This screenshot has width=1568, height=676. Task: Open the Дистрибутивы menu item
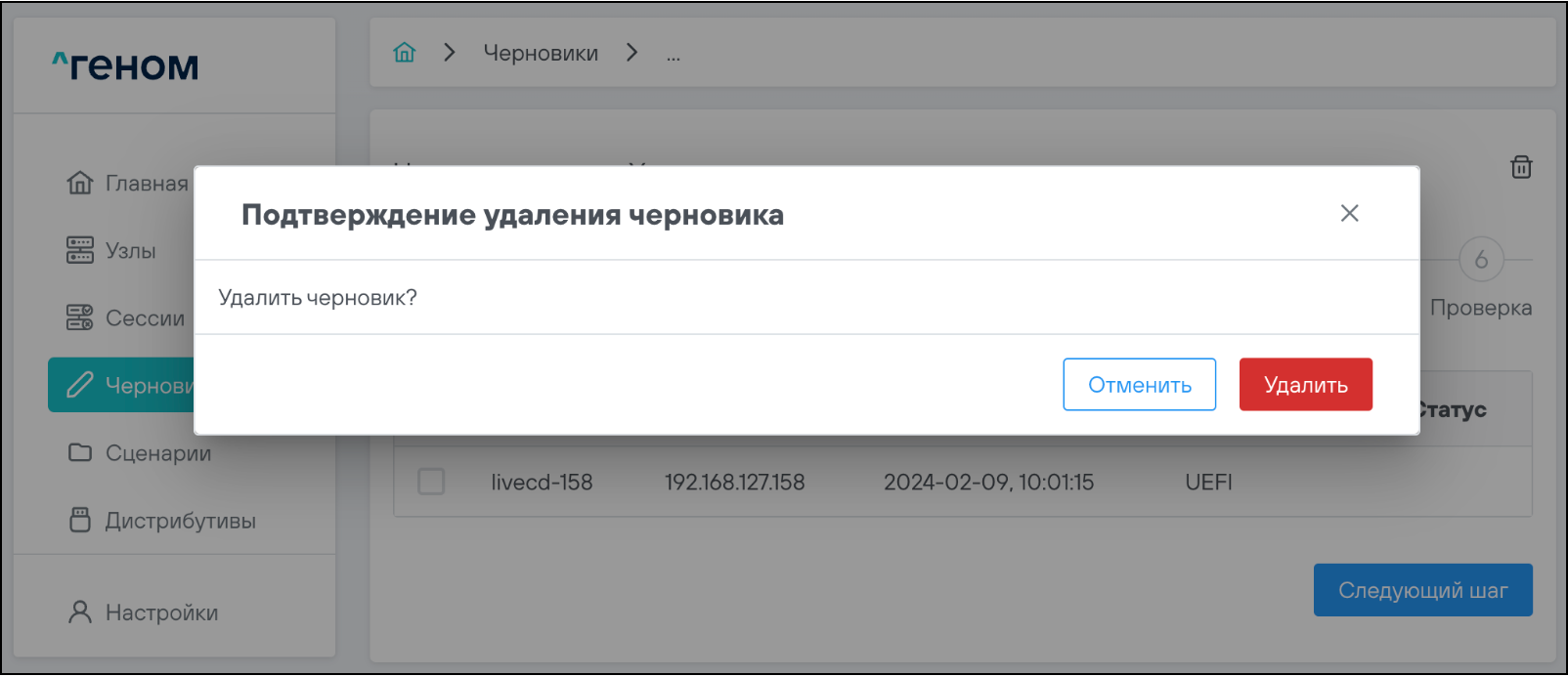(x=180, y=521)
